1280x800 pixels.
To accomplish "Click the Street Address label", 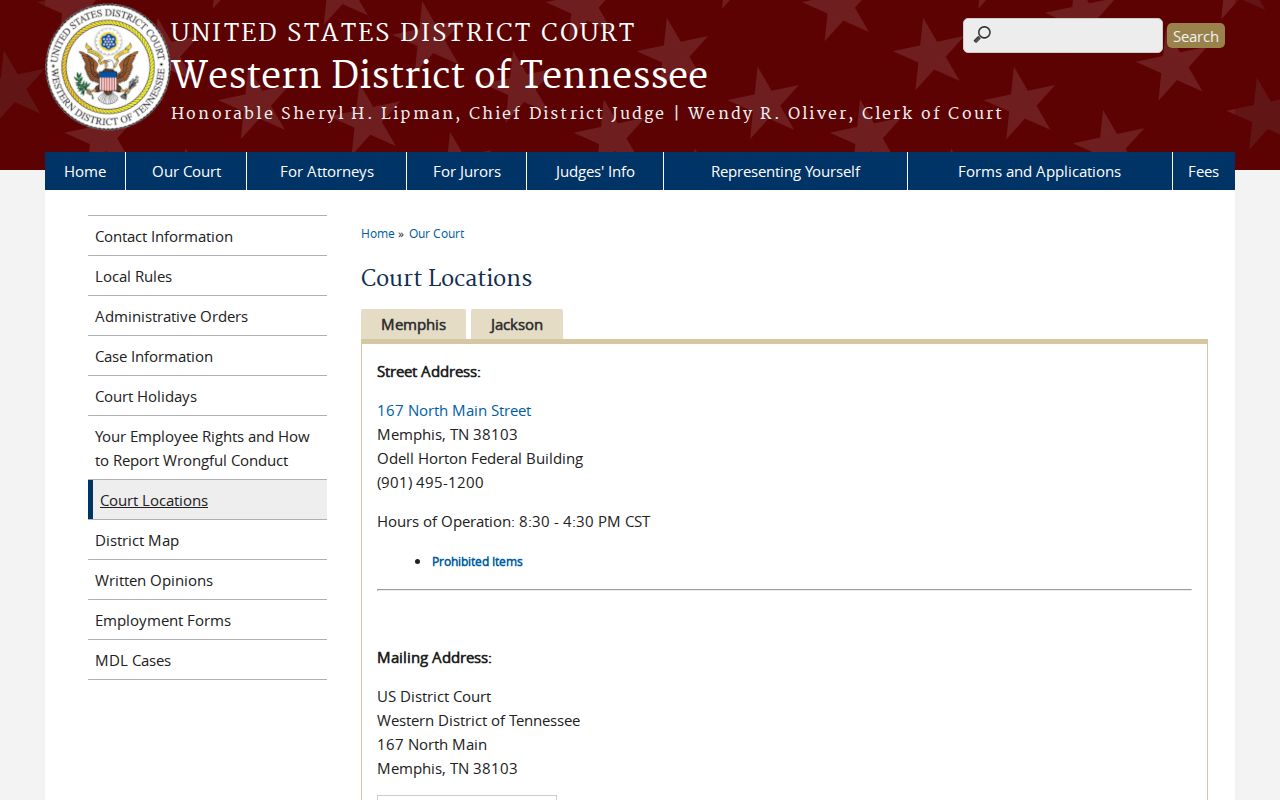I will 428,371.
